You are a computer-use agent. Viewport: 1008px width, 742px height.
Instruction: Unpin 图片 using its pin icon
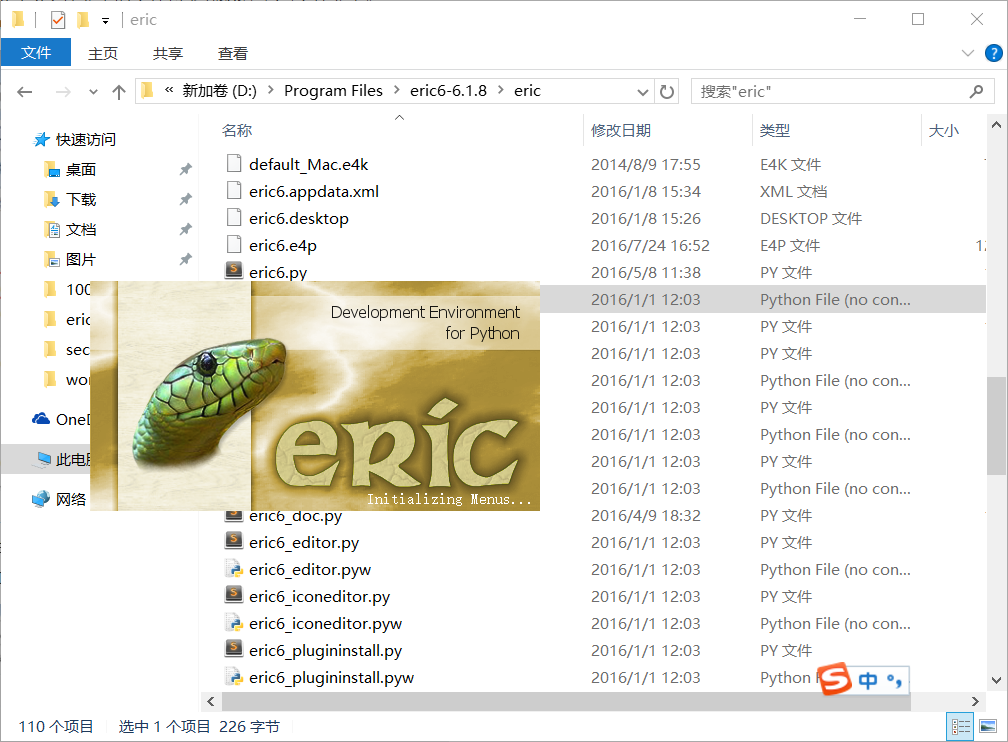click(185, 260)
